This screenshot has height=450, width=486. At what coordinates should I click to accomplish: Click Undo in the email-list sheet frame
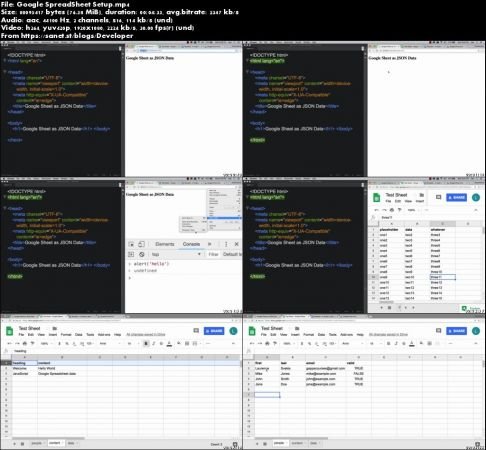252,343
